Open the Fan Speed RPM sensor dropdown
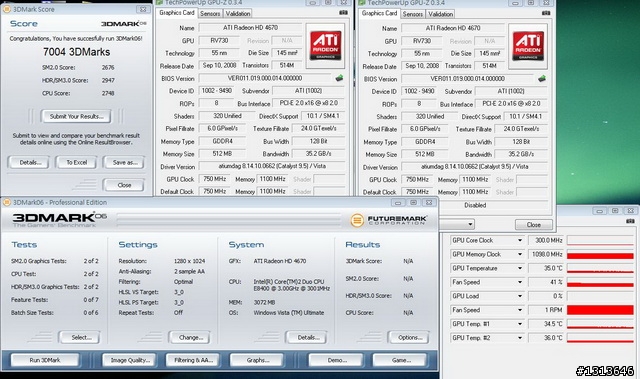The image size is (640, 379). point(520,310)
